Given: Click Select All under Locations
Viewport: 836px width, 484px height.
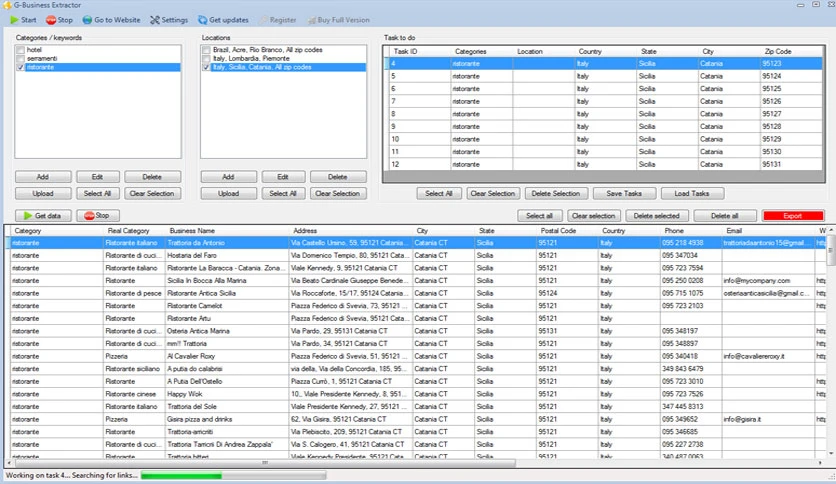Looking at the screenshot, I should coord(283,193).
